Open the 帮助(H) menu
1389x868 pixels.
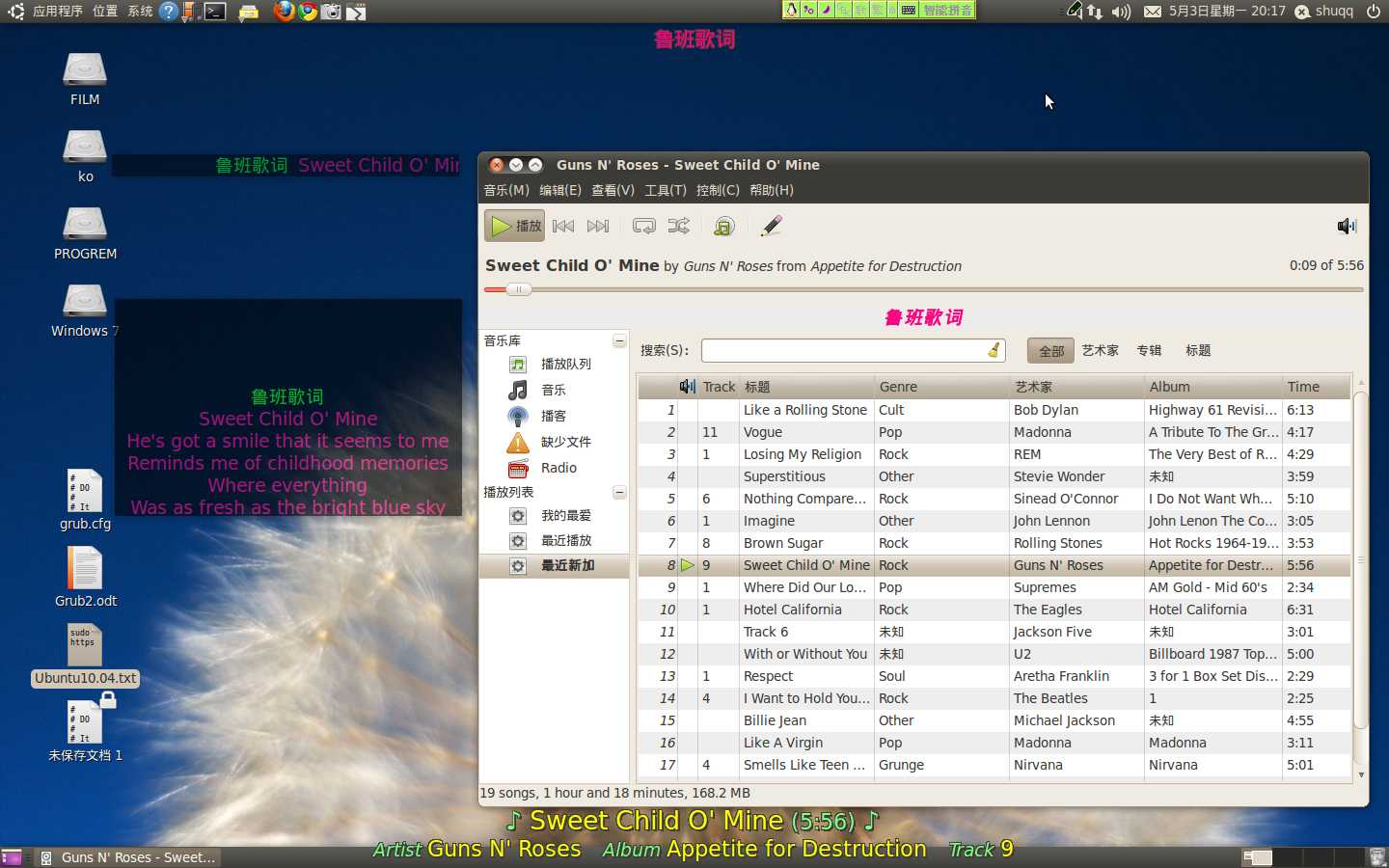[x=772, y=190]
